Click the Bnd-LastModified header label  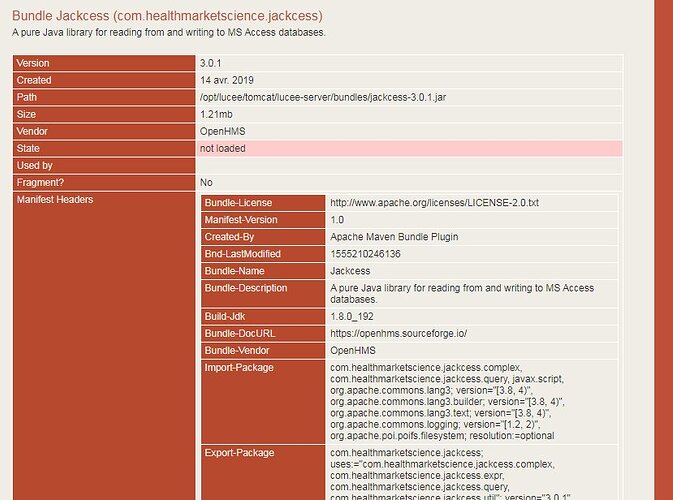pos(243,254)
